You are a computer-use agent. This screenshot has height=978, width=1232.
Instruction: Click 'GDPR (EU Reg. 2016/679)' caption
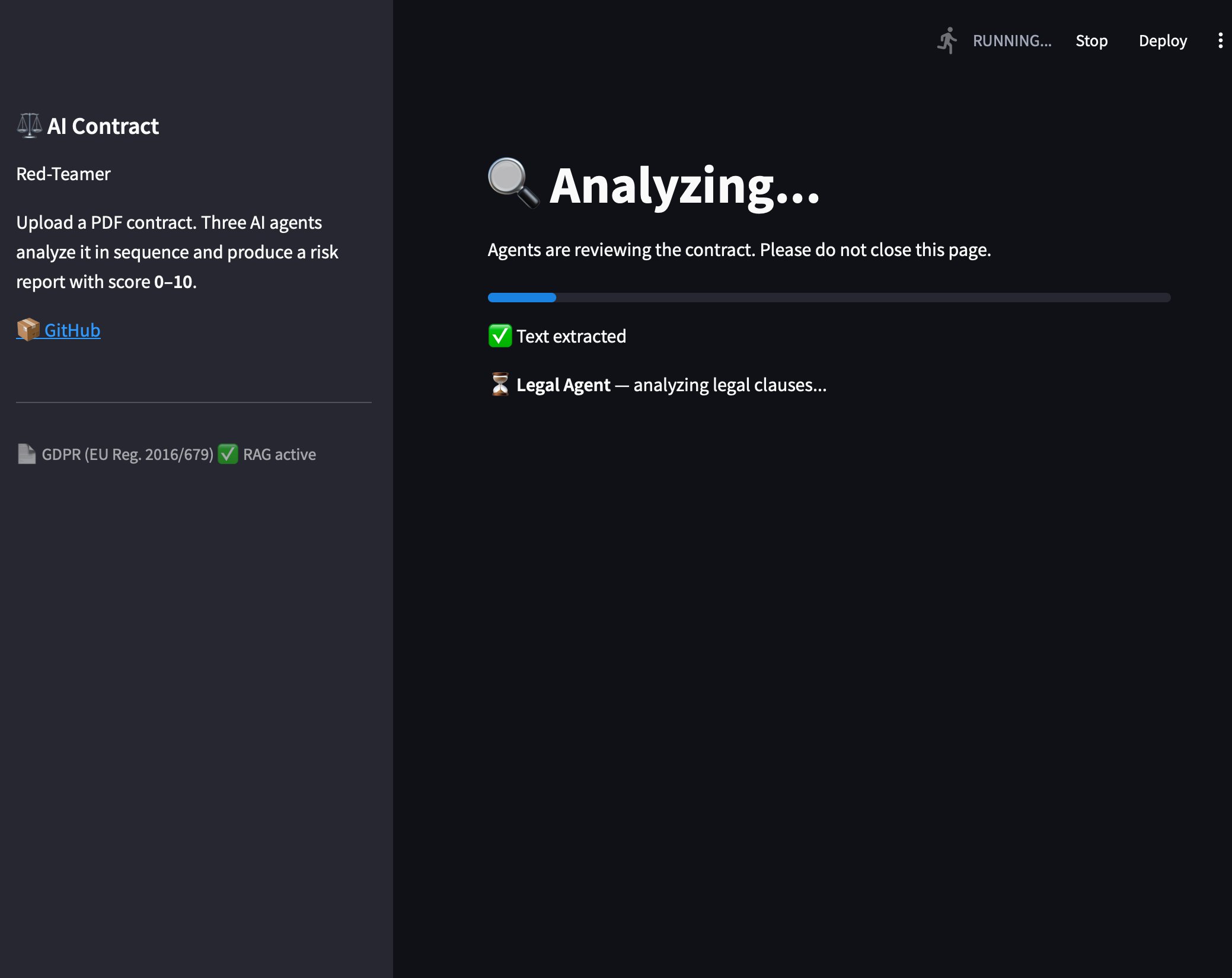pyautogui.click(x=127, y=454)
